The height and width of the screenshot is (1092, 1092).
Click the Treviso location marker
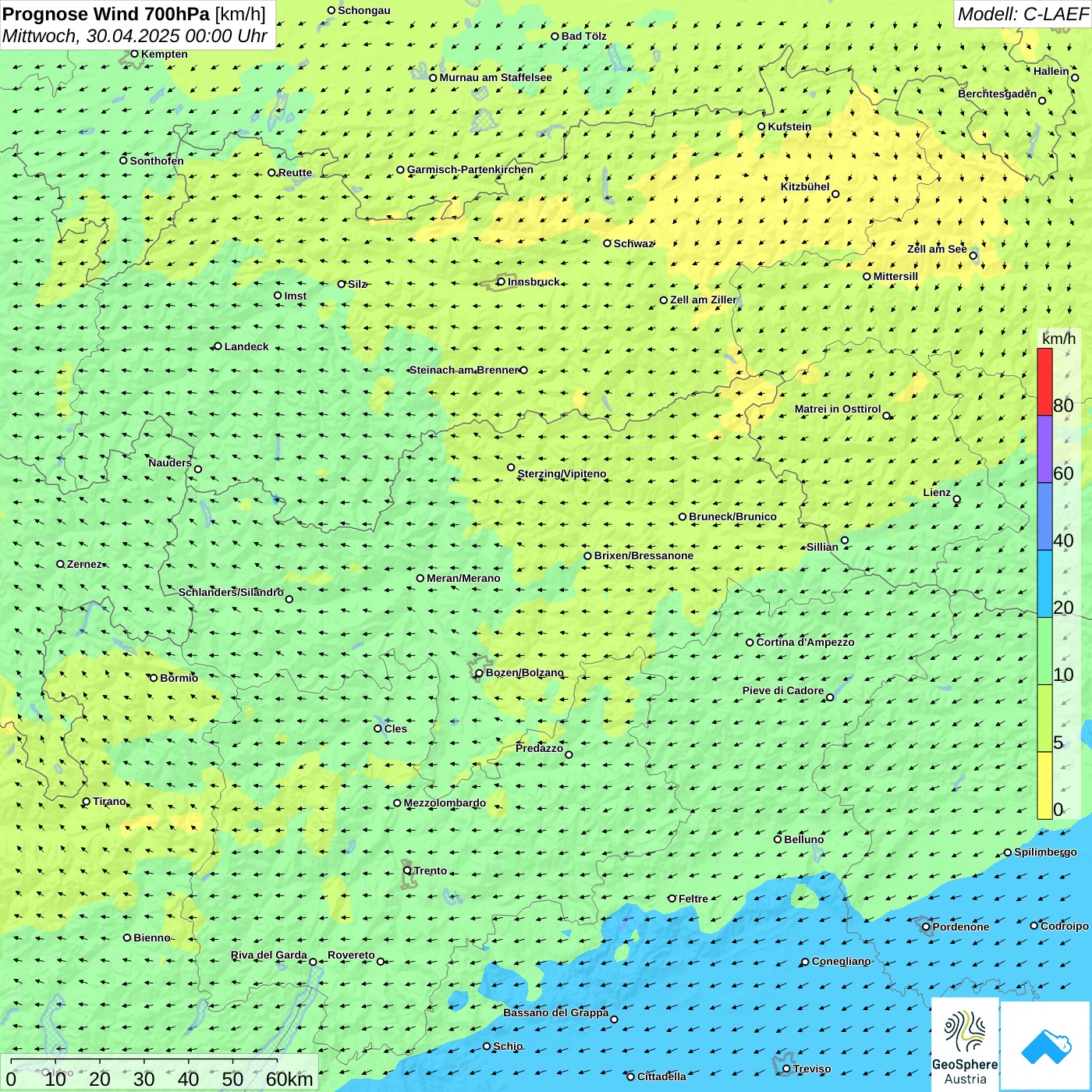coord(786,1069)
